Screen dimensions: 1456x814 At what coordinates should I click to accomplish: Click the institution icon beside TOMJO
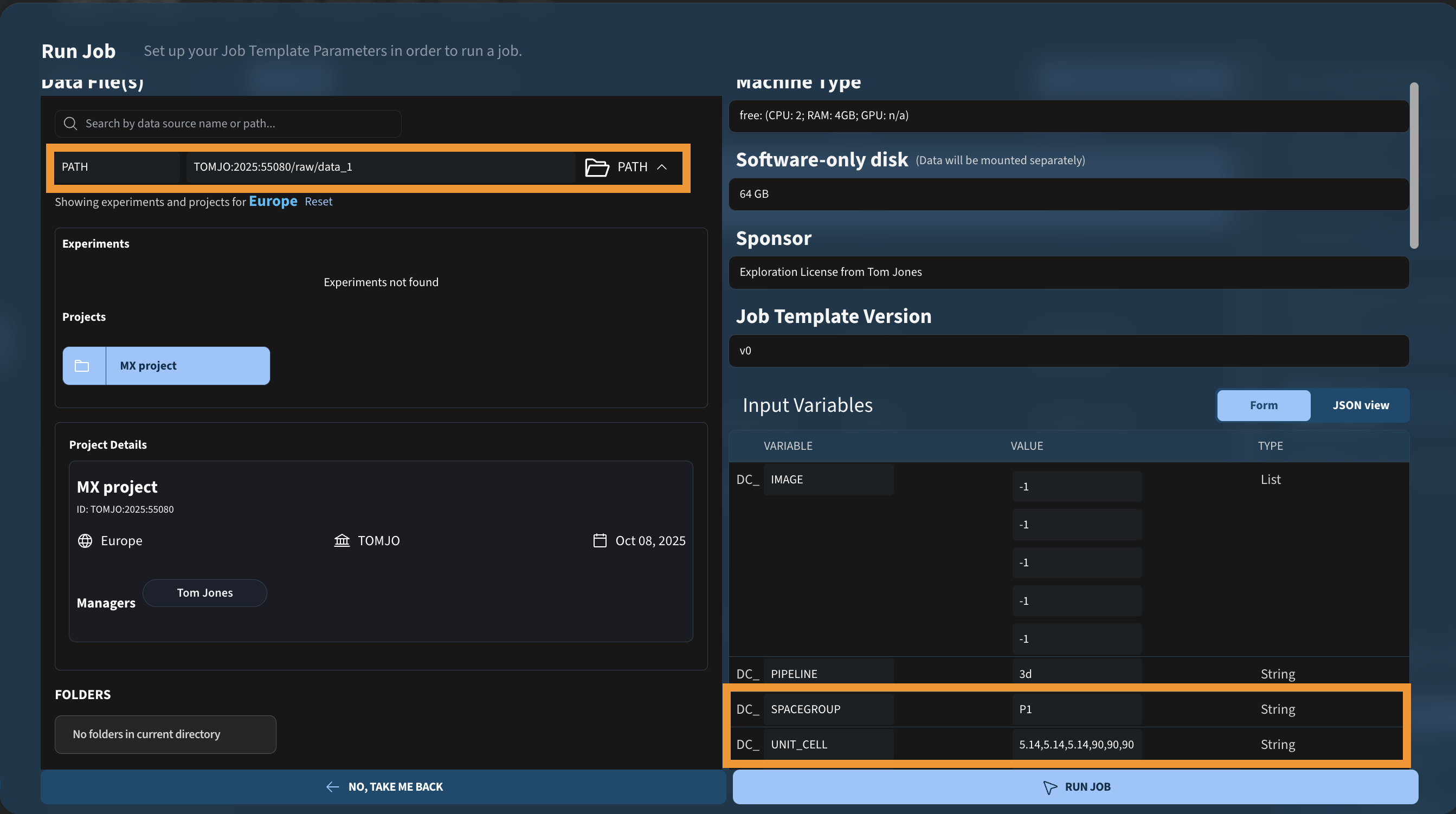click(342, 541)
